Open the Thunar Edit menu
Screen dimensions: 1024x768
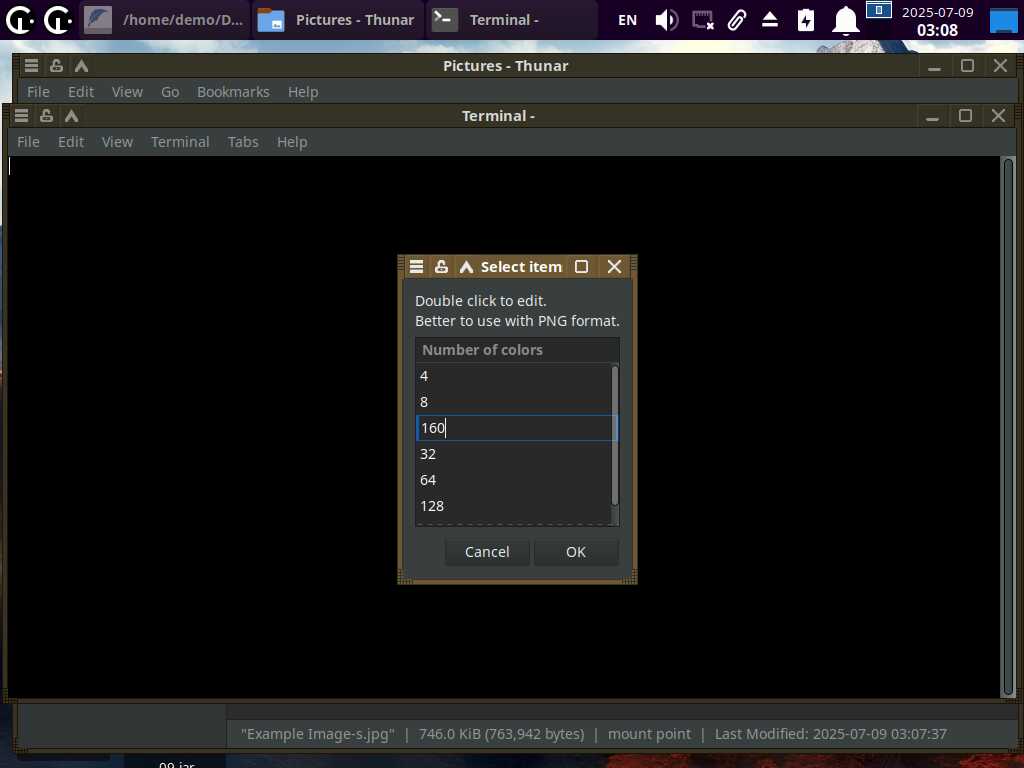[81, 92]
